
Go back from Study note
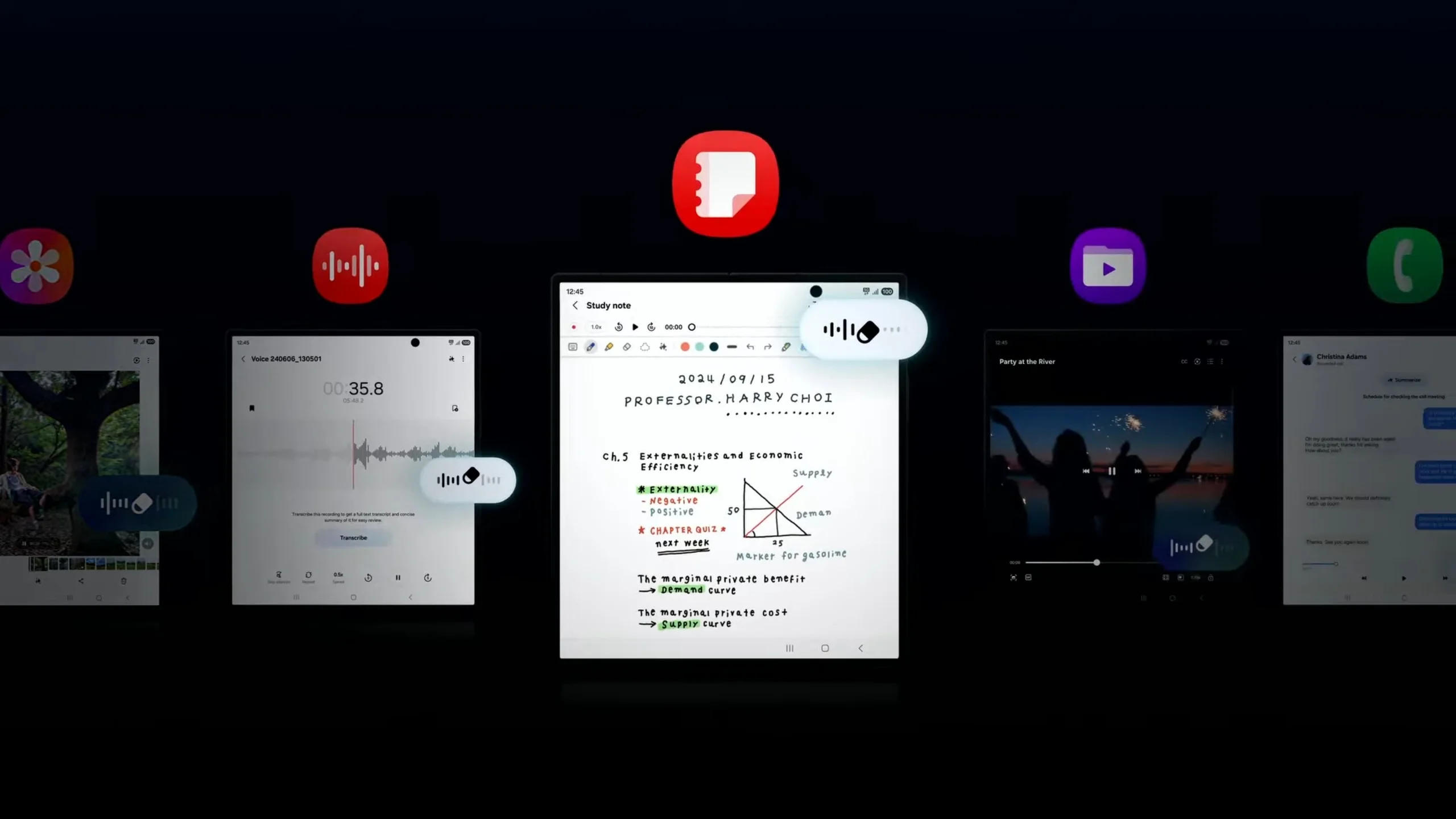[x=575, y=305]
